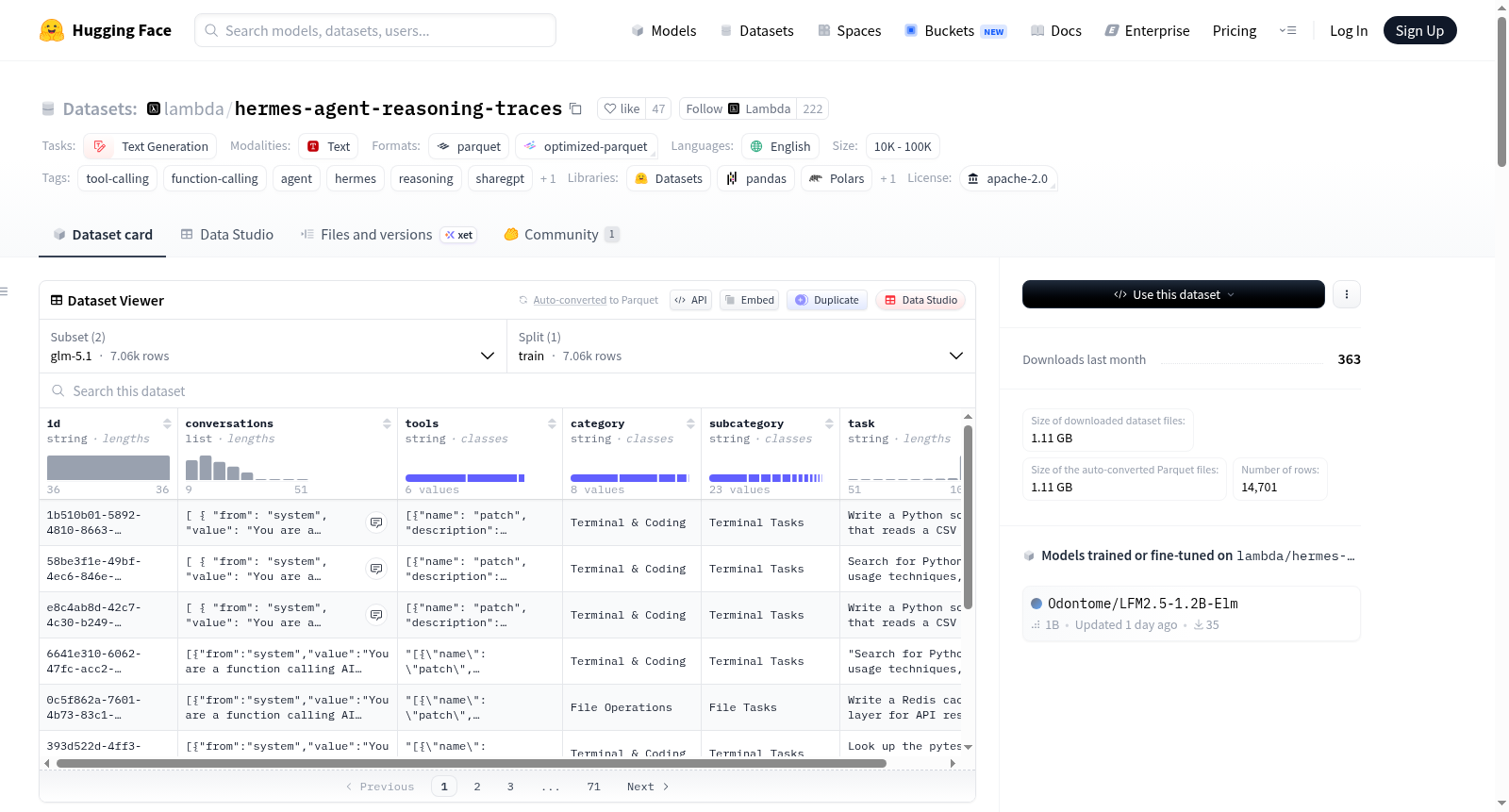Image resolution: width=1509 pixels, height=812 pixels.
Task: Copy dataset name with the copy icon
Action: (575, 108)
